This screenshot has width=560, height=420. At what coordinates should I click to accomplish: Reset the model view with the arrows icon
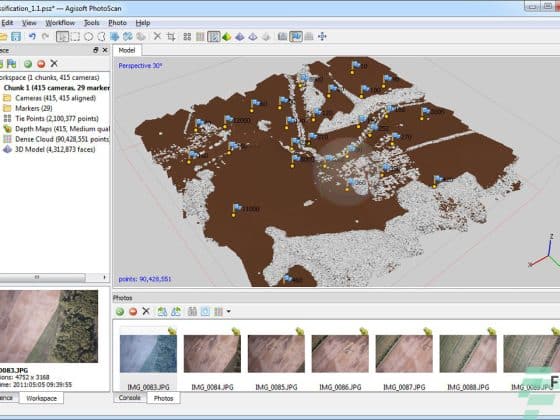322,36
